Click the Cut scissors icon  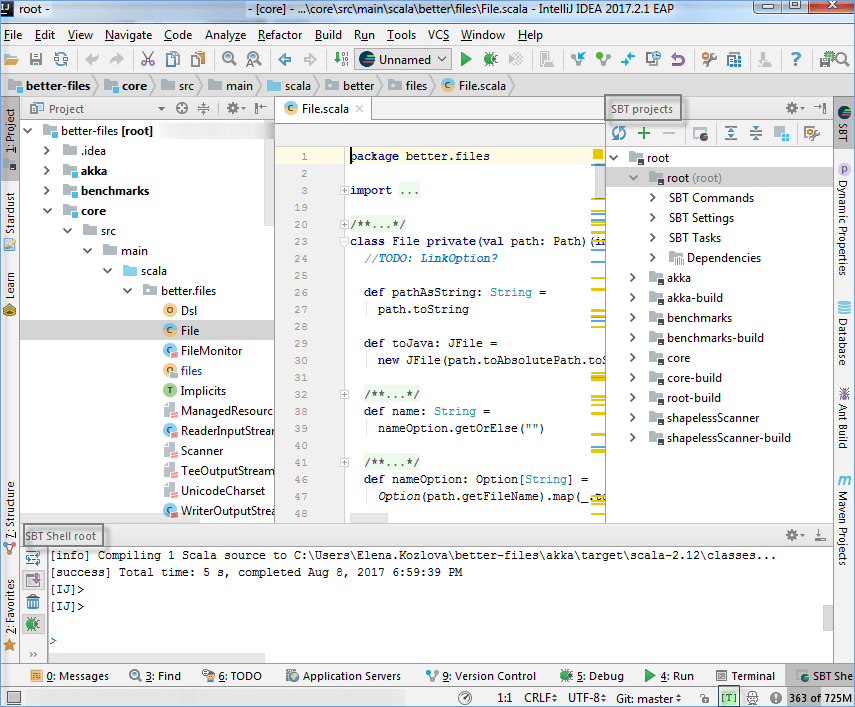coord(148,59)
